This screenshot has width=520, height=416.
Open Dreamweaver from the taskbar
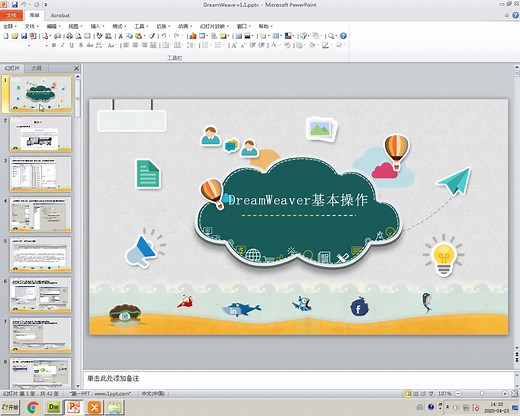[x=54, y=407]
